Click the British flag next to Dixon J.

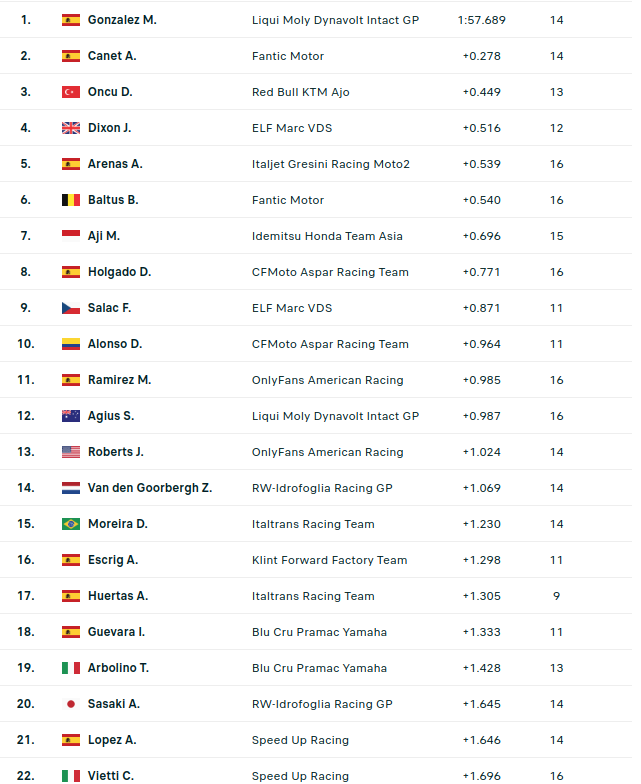tap(70, 128)
